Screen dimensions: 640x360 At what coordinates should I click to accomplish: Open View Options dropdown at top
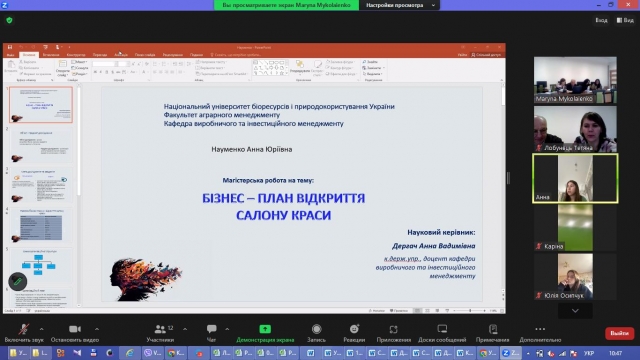400,5
